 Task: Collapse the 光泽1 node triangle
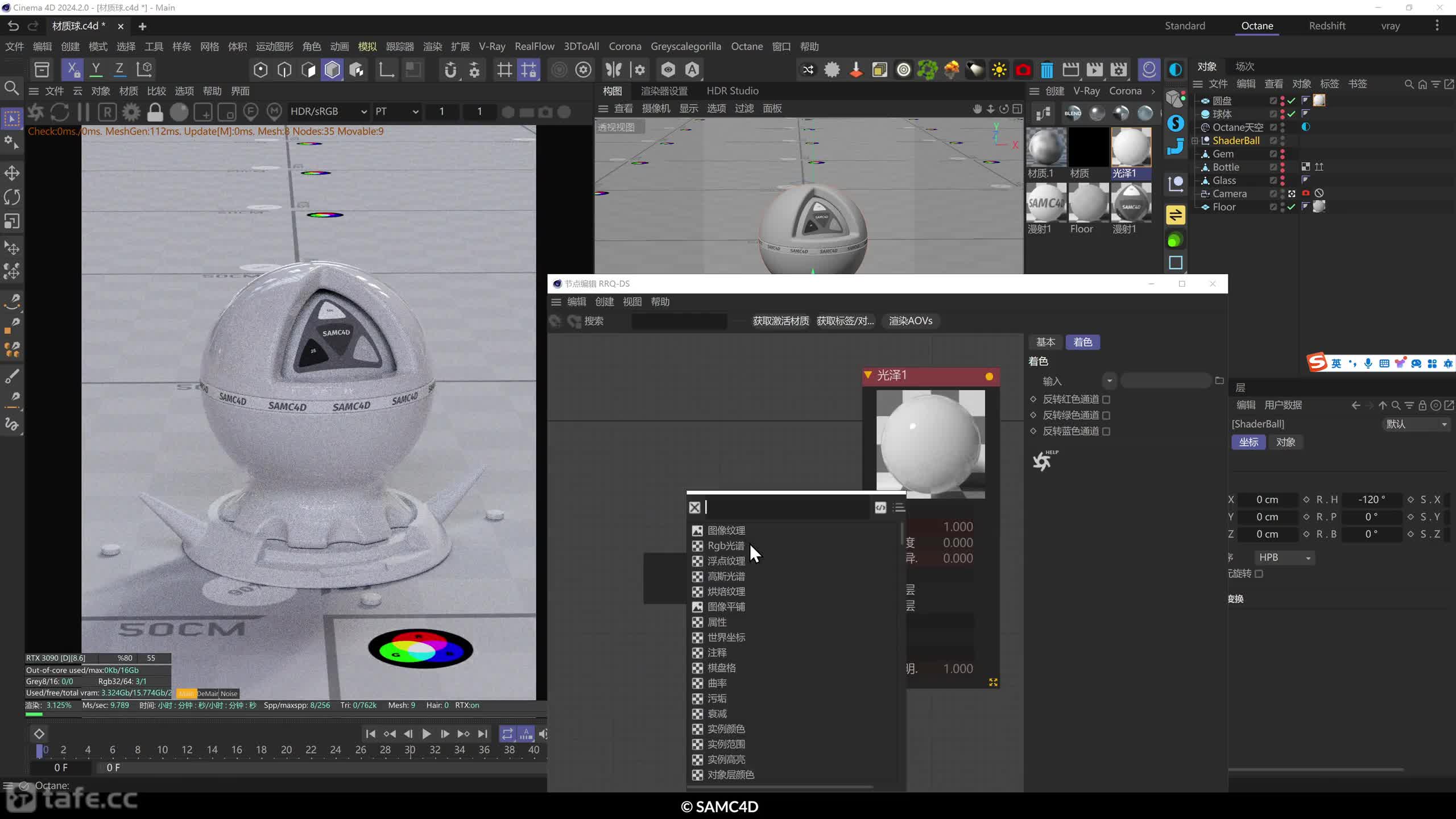click(x=868, y=375)
